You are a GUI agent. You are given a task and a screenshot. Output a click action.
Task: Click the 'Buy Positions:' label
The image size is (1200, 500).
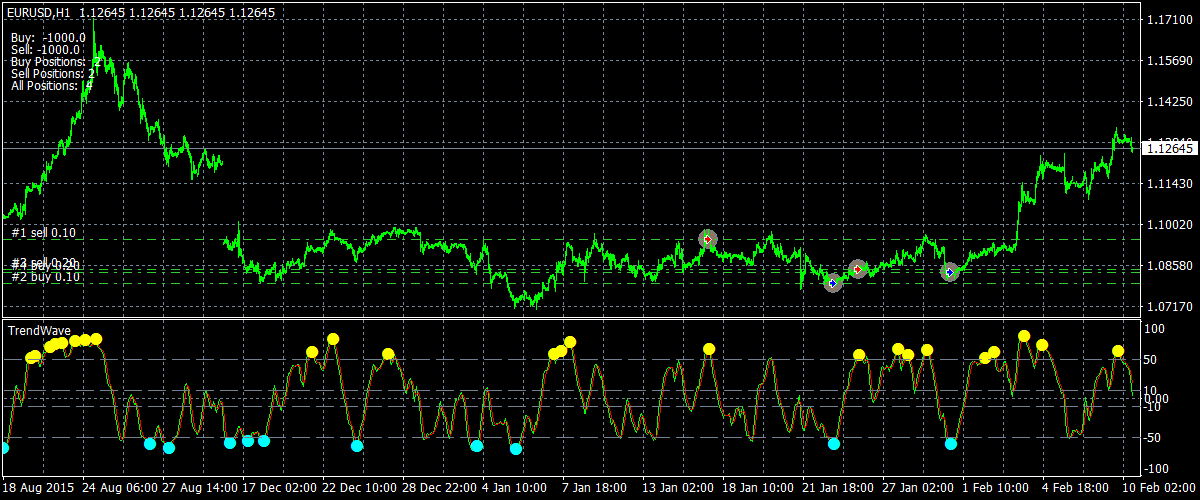point(48,61)
